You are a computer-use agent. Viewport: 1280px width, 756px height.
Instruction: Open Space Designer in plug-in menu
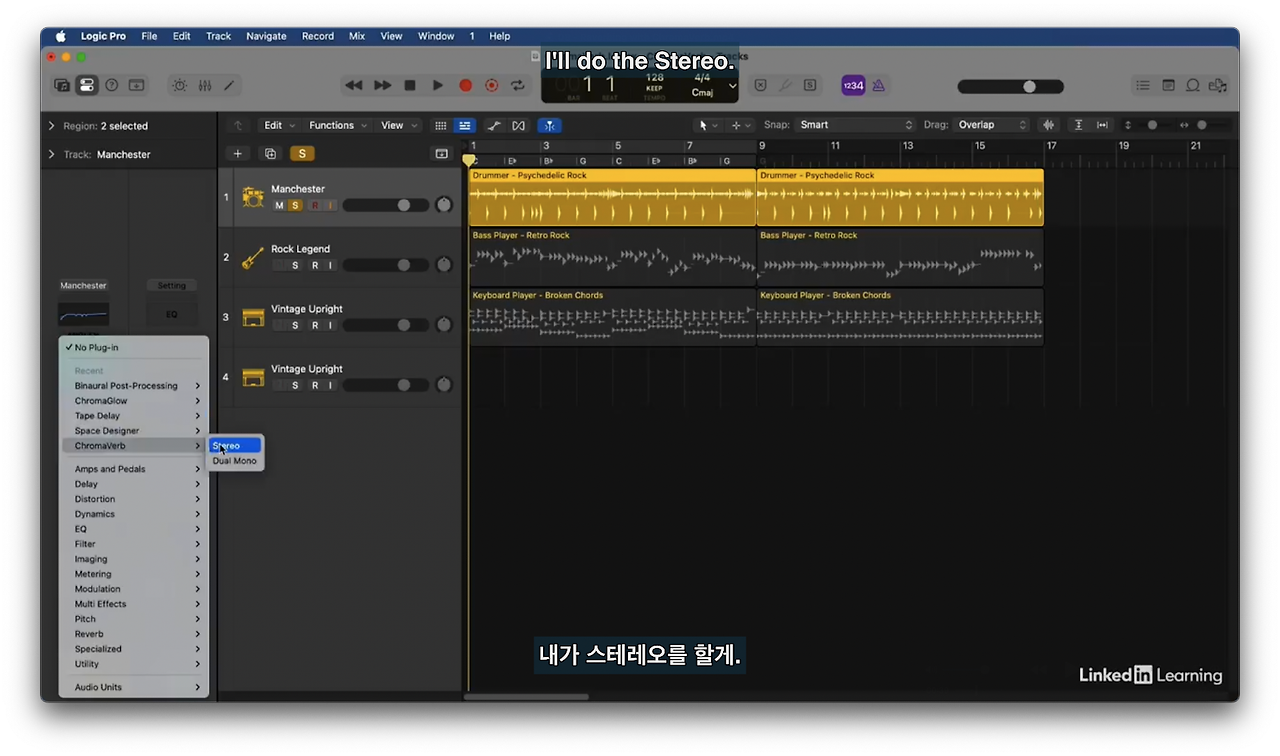click(133, 431)
